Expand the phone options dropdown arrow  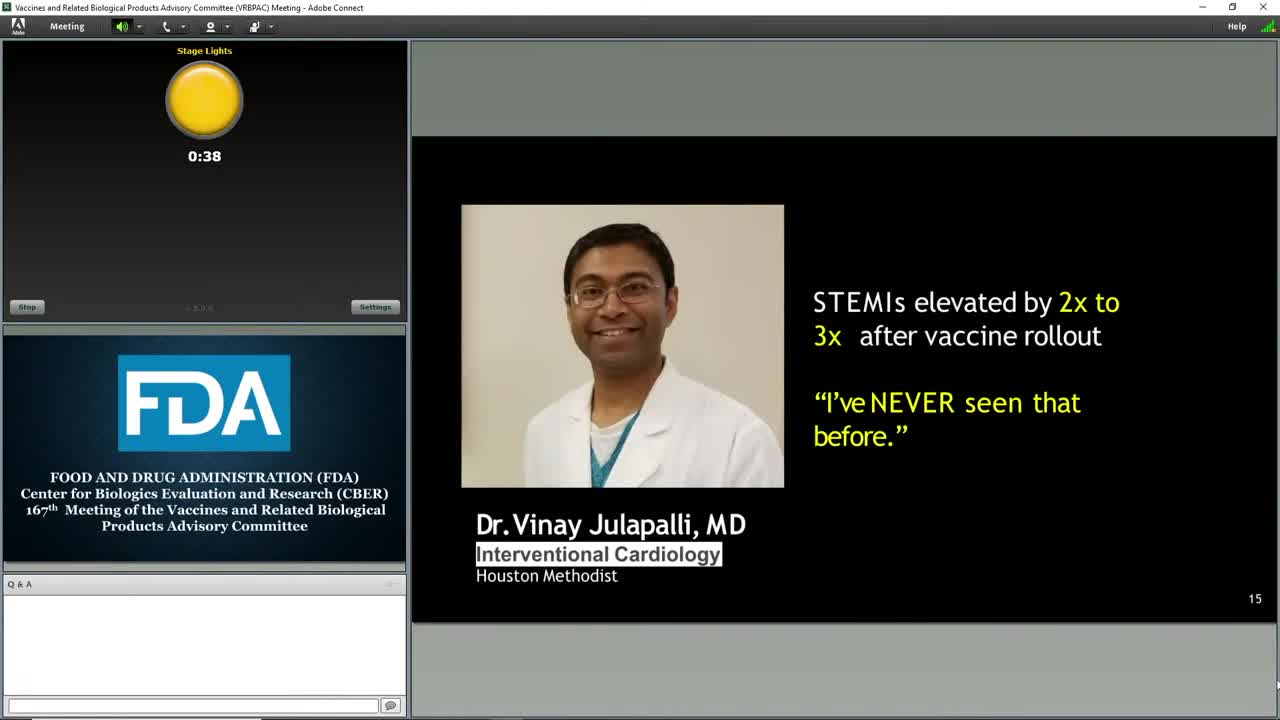pyautogui.click(x=183, y=27)
